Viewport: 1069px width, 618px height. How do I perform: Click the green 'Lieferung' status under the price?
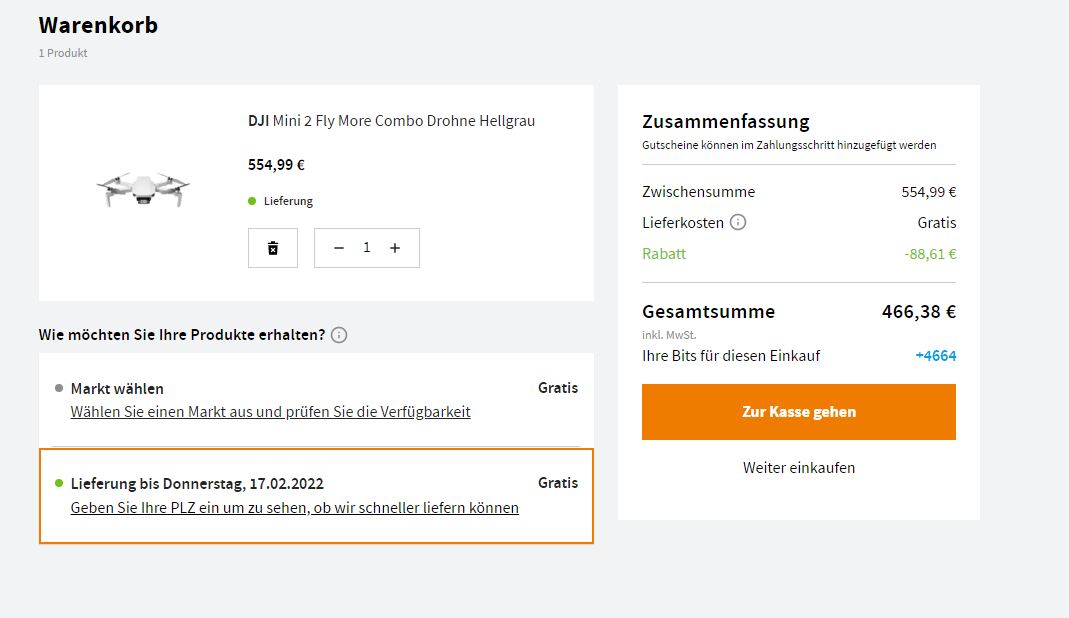tap(288, 201)
